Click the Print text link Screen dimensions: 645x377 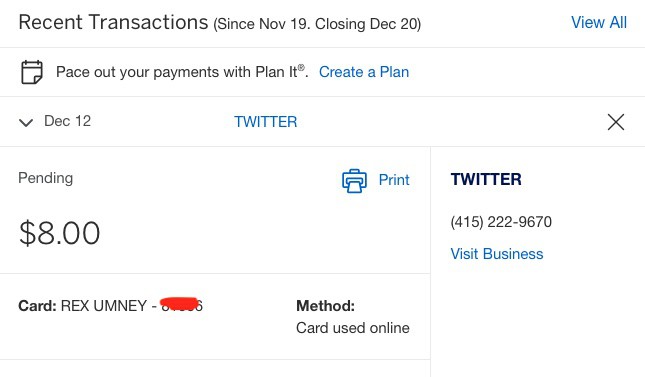(x=394, y=180)
